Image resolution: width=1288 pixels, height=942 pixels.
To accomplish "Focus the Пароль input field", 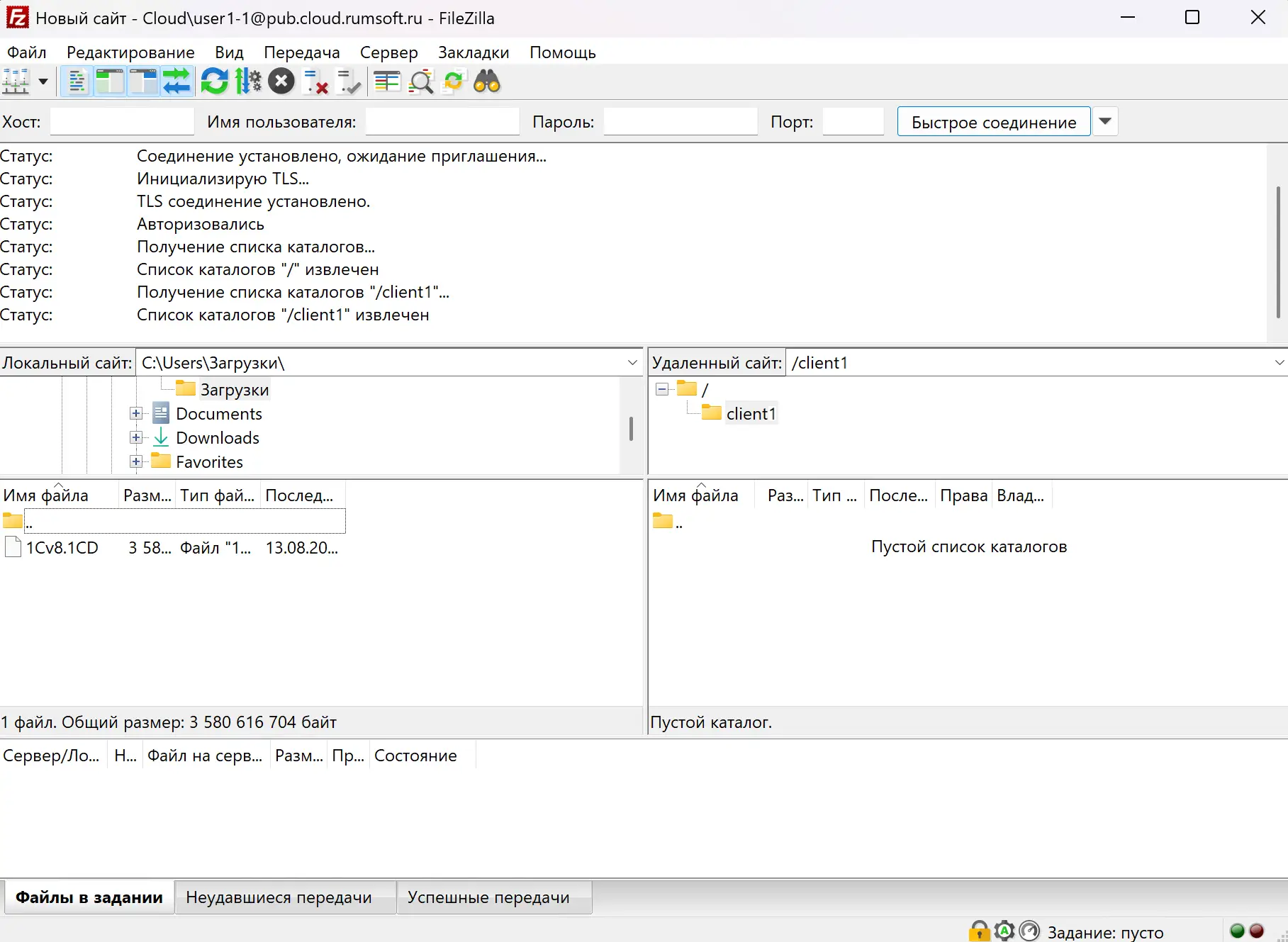I will [x=681, y=121].
